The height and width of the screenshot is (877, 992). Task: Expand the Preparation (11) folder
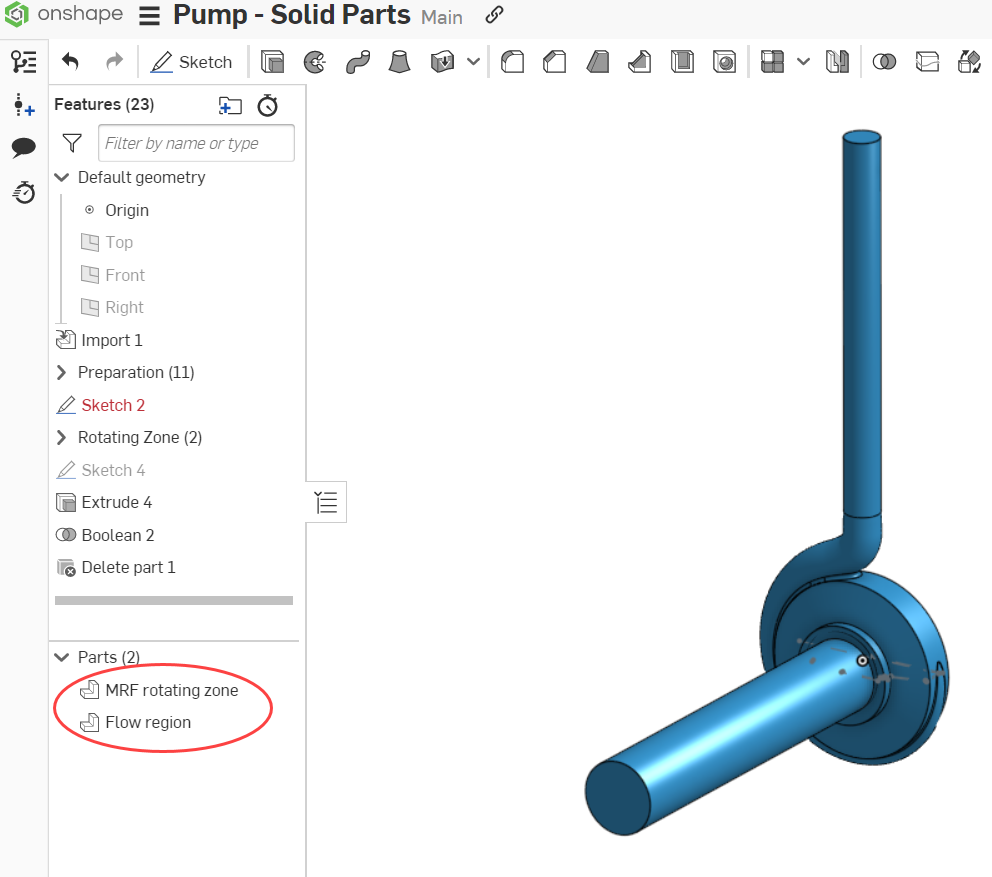(61, 373)
